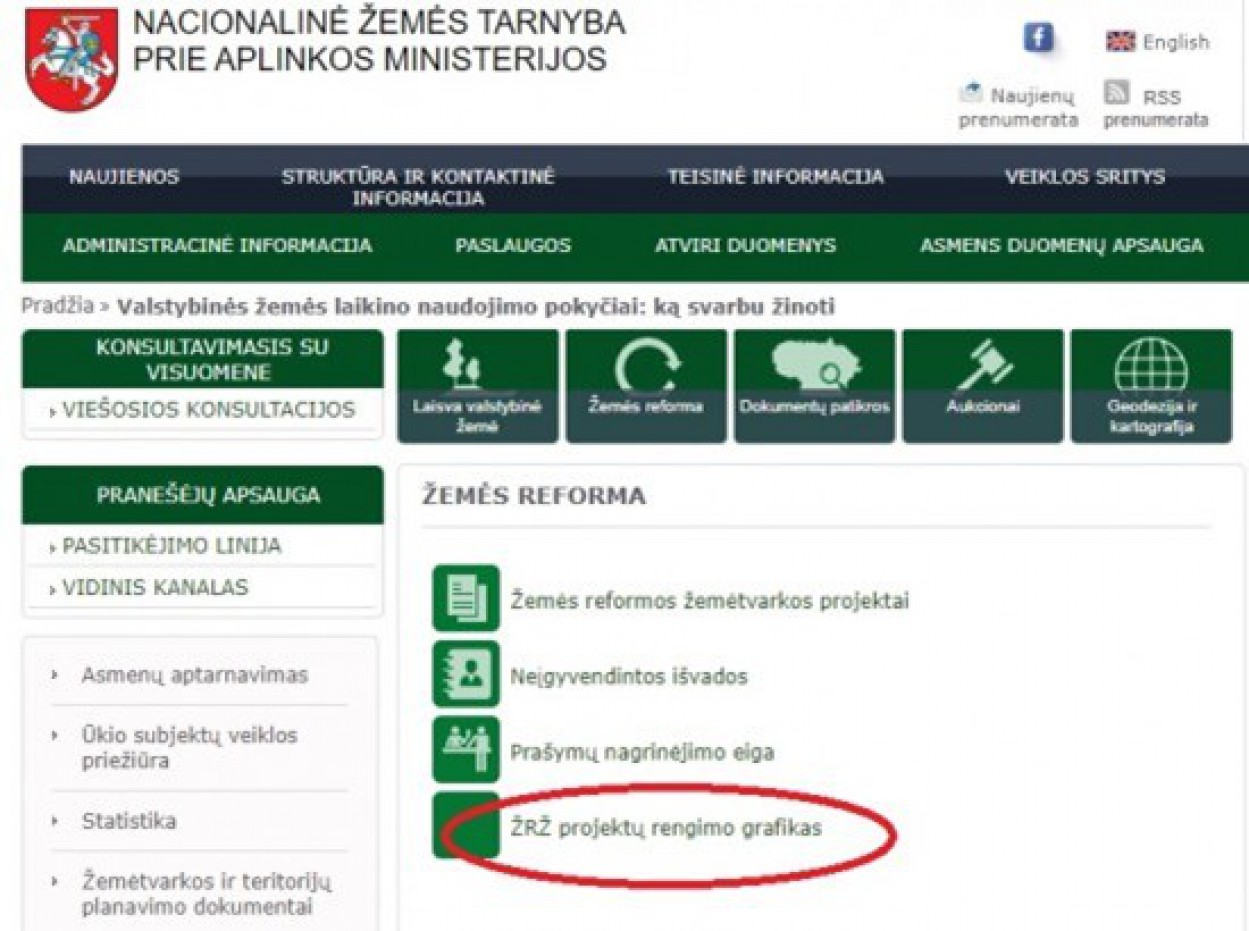The height and width of the screenshot is (931, 1249).
Task: Open the Paslaugos menu item
Action: (x=513, y=246)
